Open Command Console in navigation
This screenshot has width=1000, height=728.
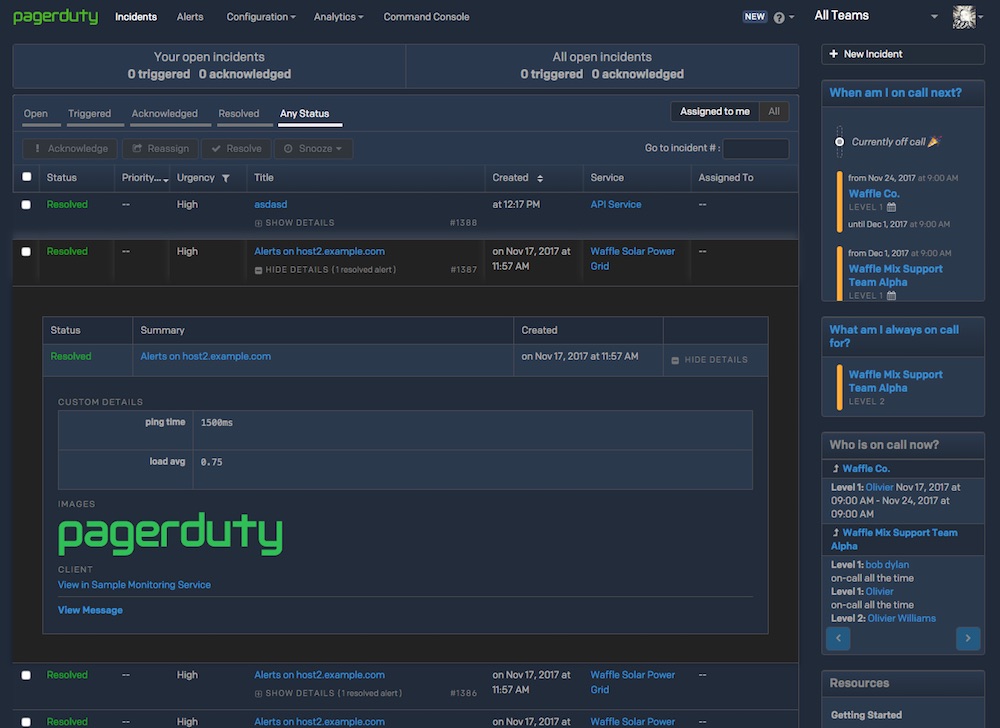coord(426,17)
